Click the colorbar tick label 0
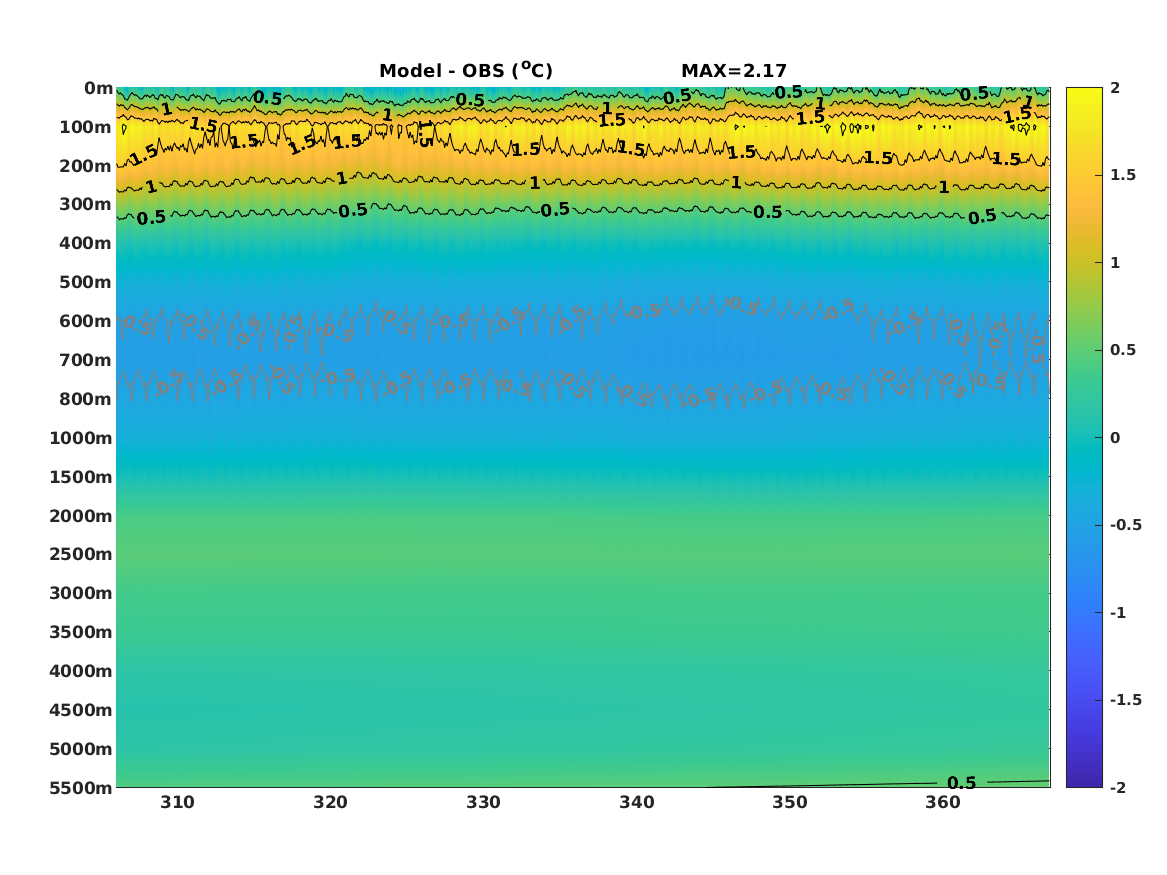 point(1115,438)
